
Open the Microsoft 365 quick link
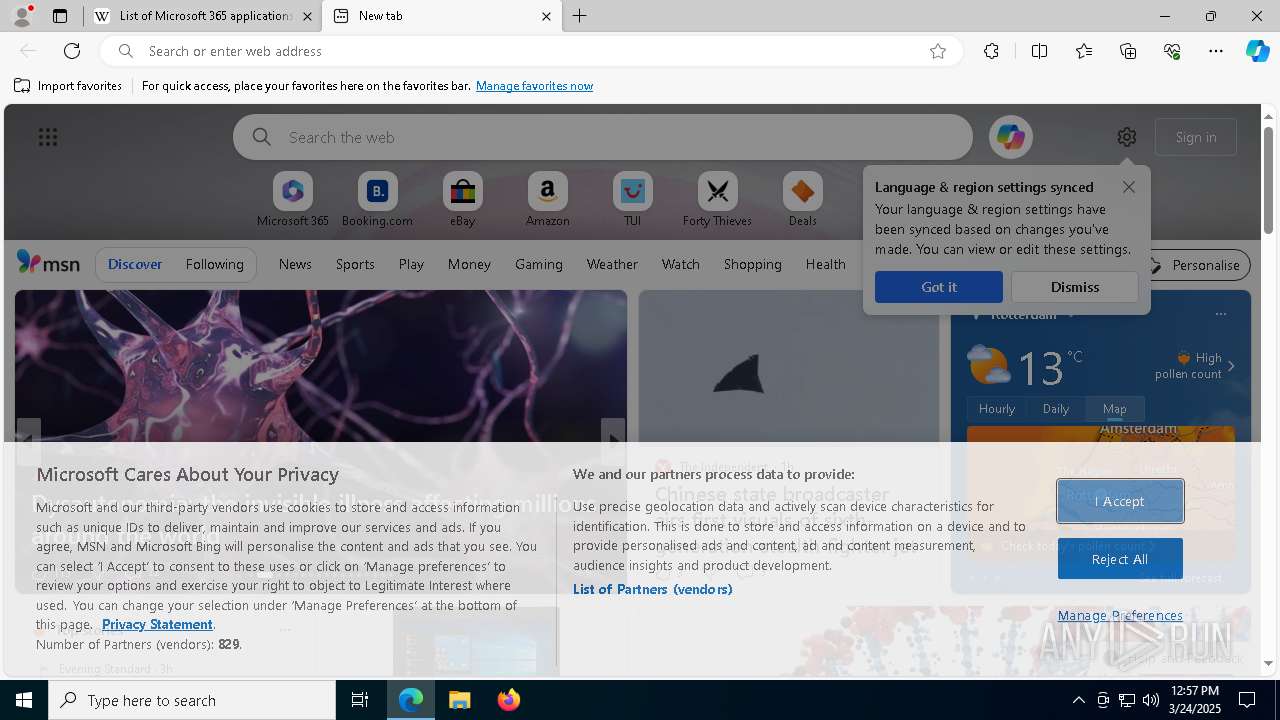point(293,200)
